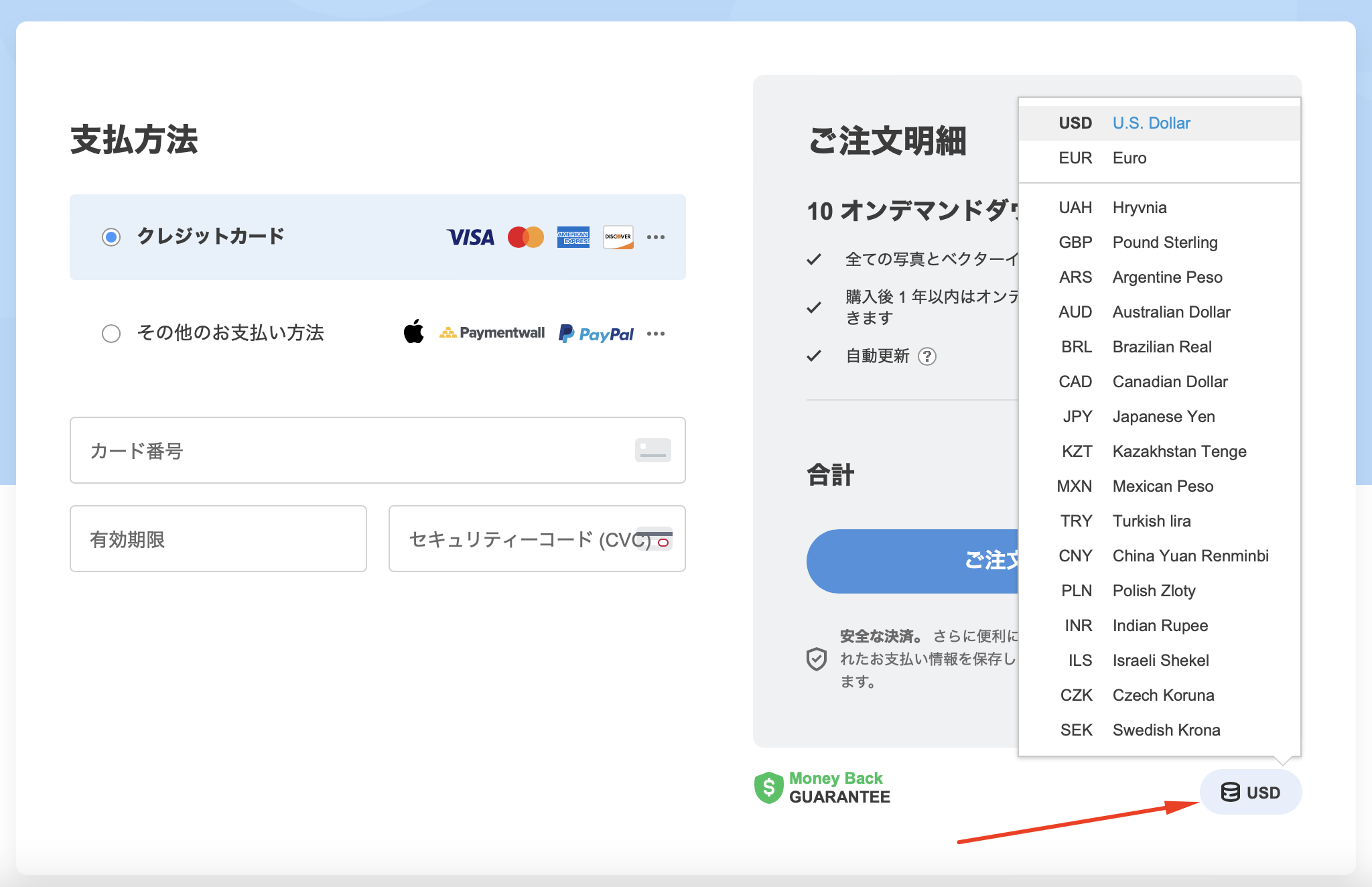Click the American Express icon
Screen dimensions: 1372x887
pyautogui.click(x=573, y=237)
